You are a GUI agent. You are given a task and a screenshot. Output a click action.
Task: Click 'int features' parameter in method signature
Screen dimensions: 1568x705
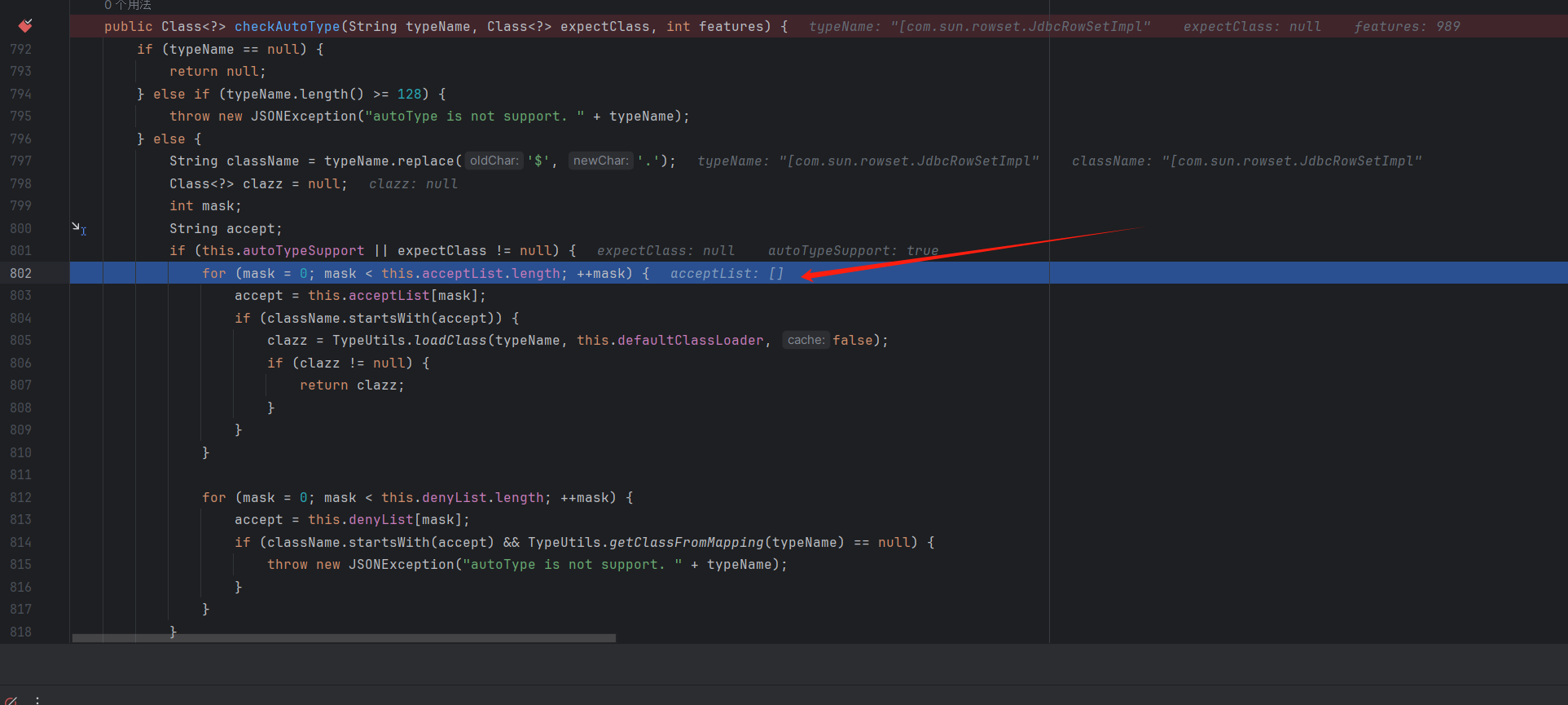[715, 26]
